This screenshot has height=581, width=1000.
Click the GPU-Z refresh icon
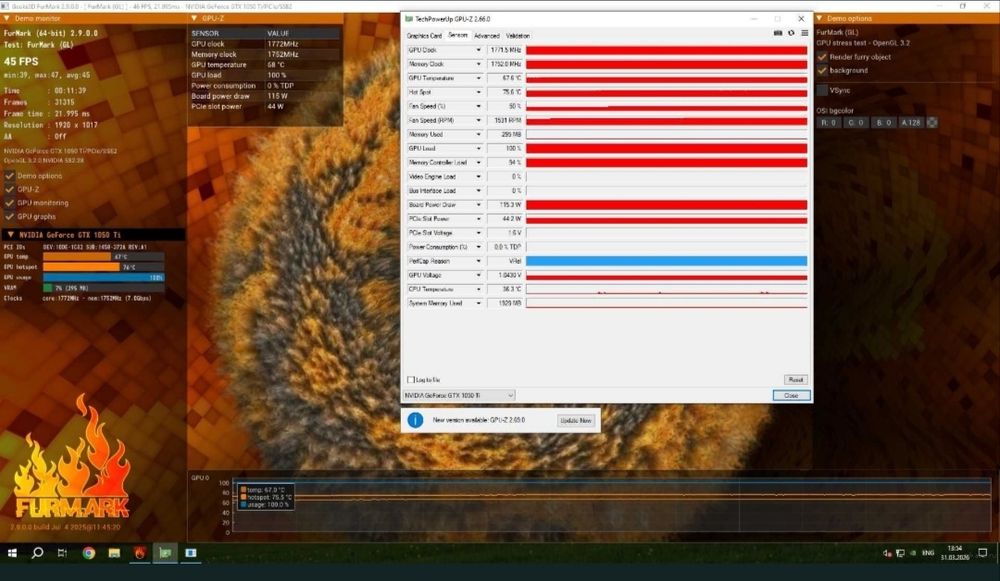pyautogui.click(x=791, y=33)
